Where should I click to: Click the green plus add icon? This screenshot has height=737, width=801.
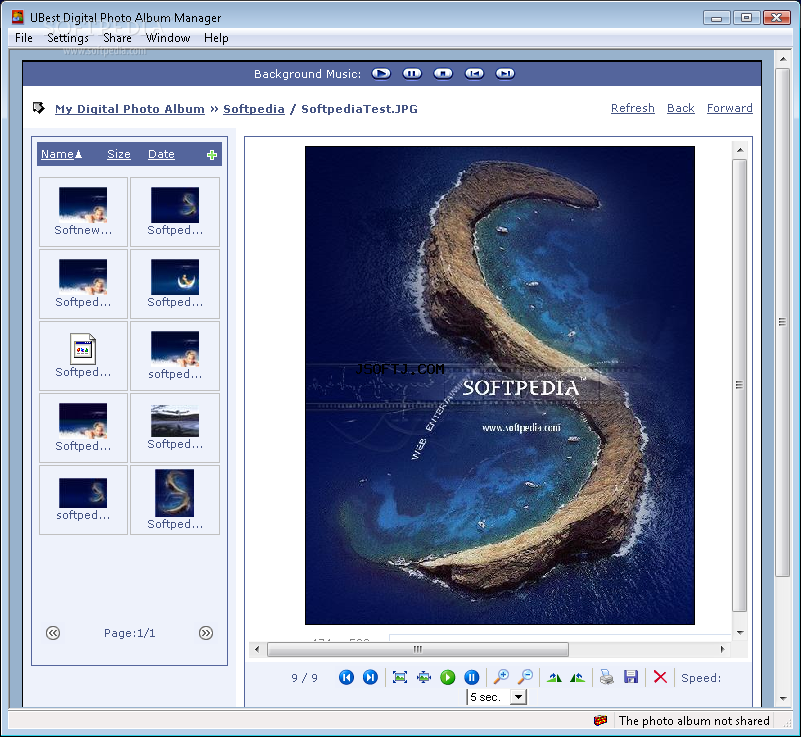pos(211,155)
